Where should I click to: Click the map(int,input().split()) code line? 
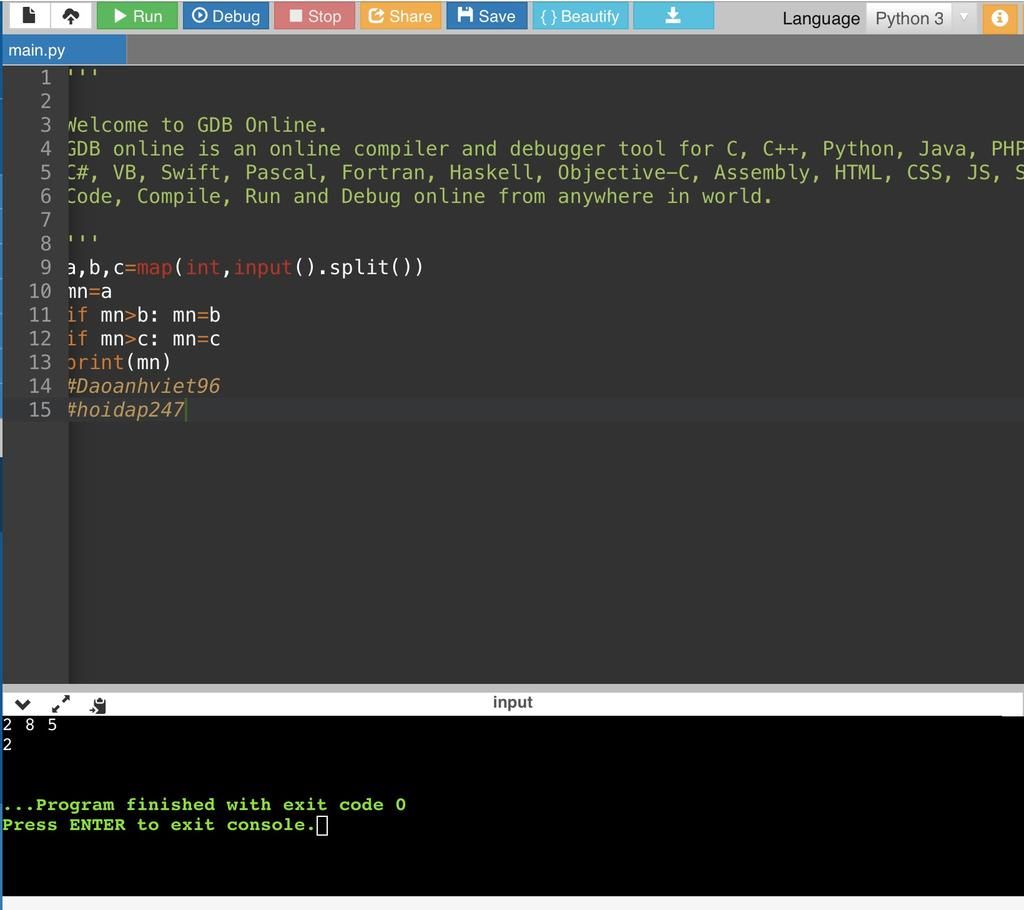click(246, 267)
